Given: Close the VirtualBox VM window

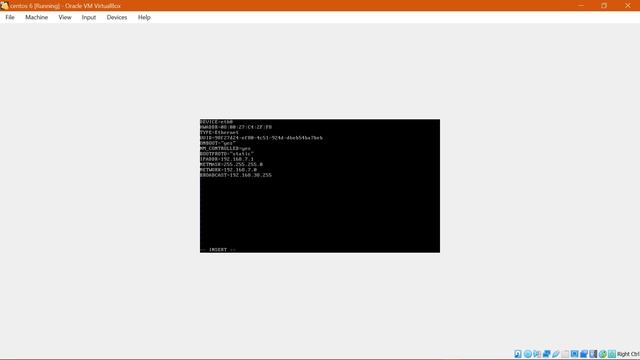Looking at the screenshot, I should (x=628, y=6).
